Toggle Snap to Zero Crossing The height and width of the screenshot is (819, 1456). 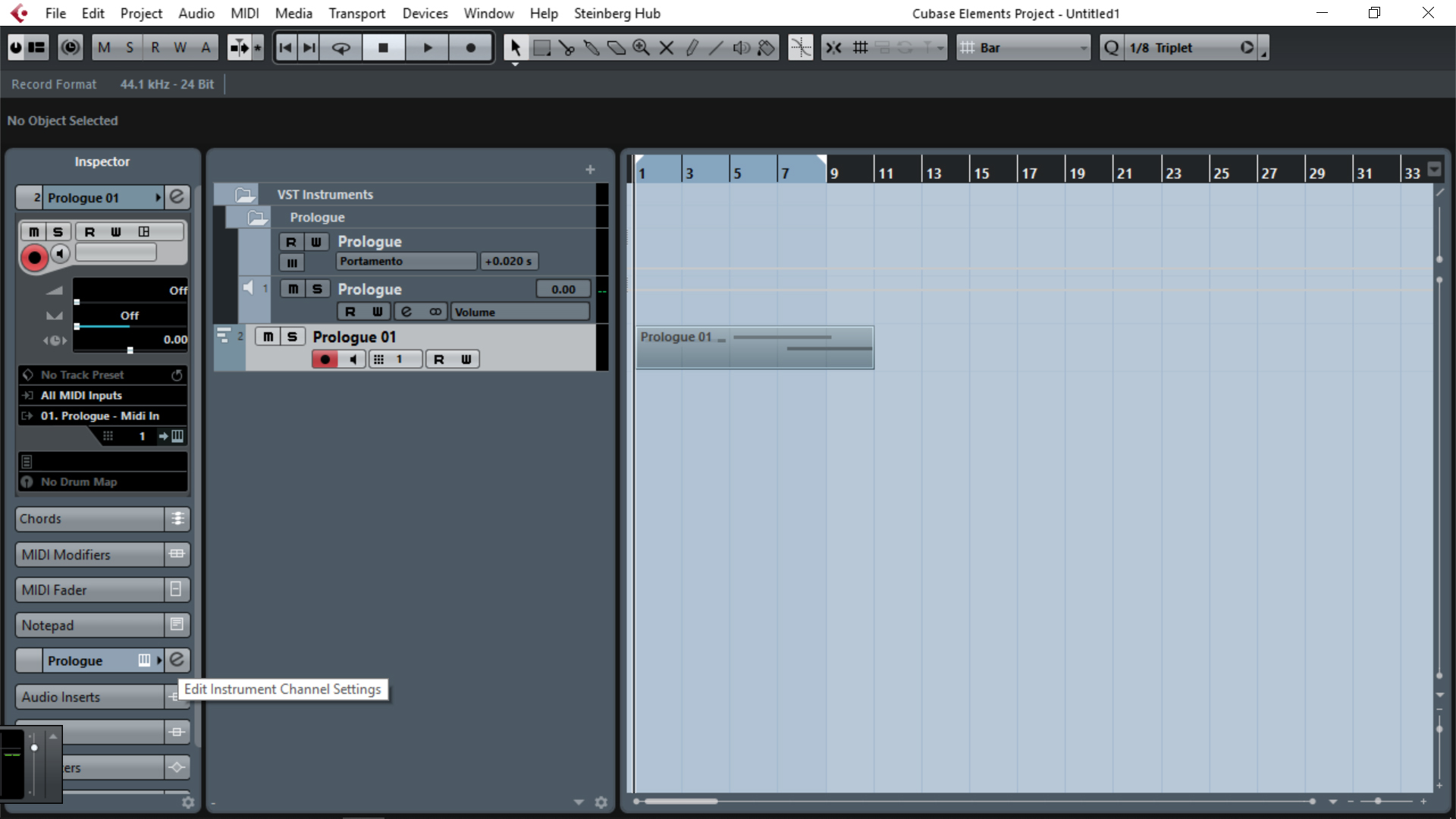(x=801, y=48)
